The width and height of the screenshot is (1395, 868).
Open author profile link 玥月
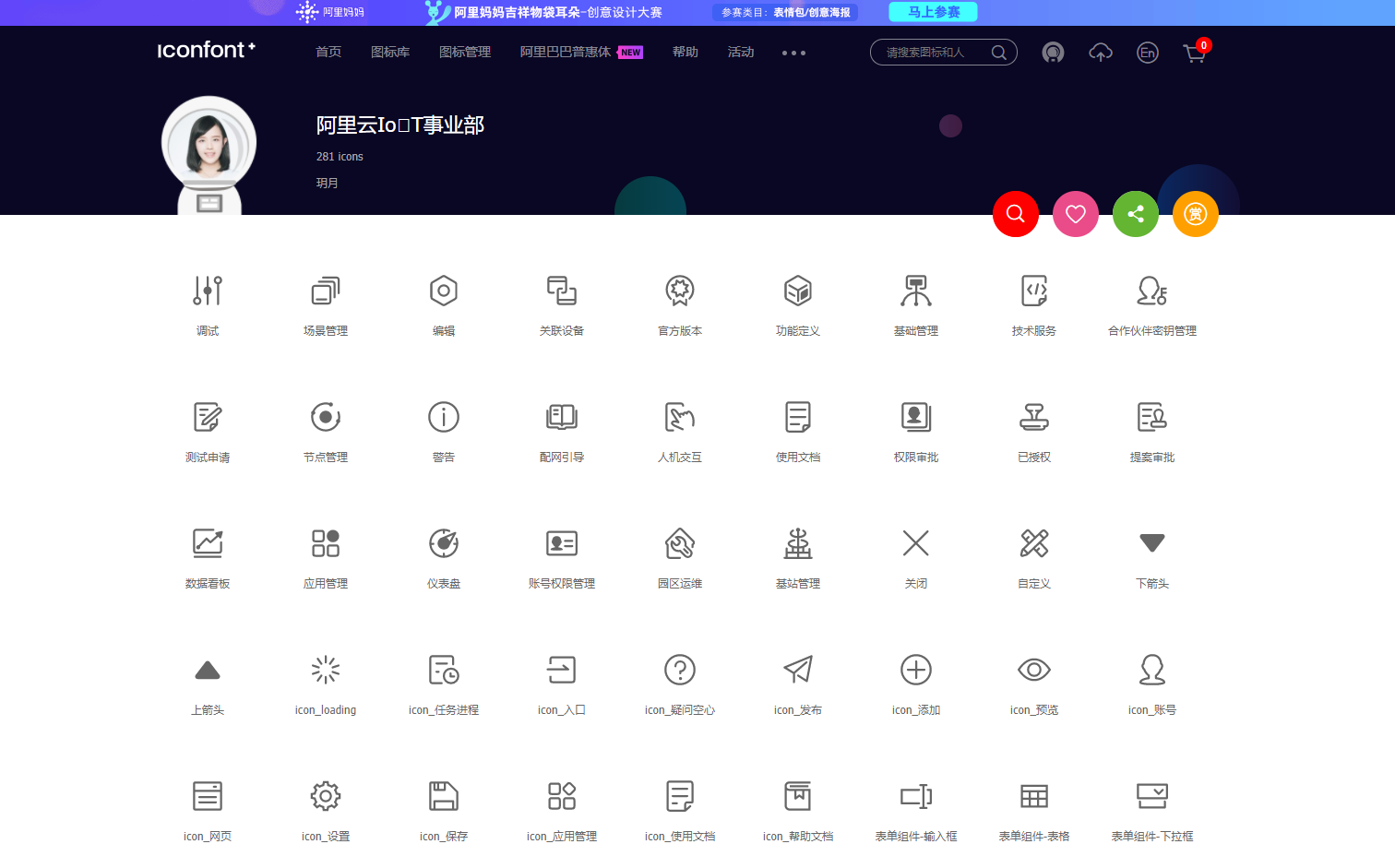[x=327, y=183]
